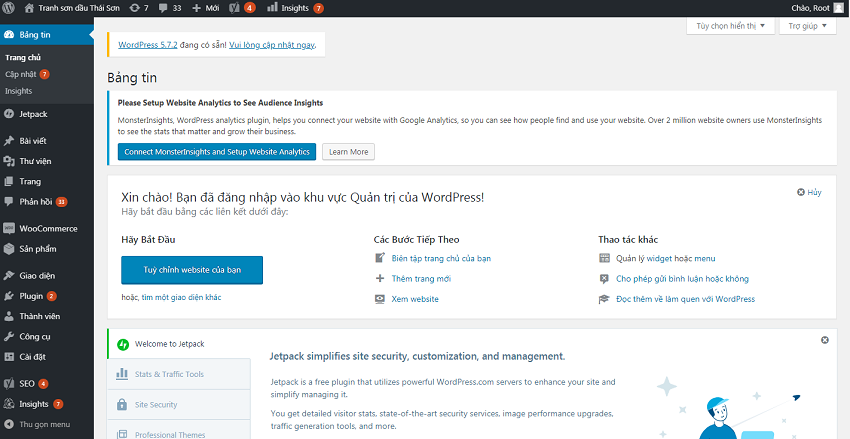This screenshot has width=850, height=439.
Task: Collapse the sidebar with Thu gọn menu
Action: [38, 424]
